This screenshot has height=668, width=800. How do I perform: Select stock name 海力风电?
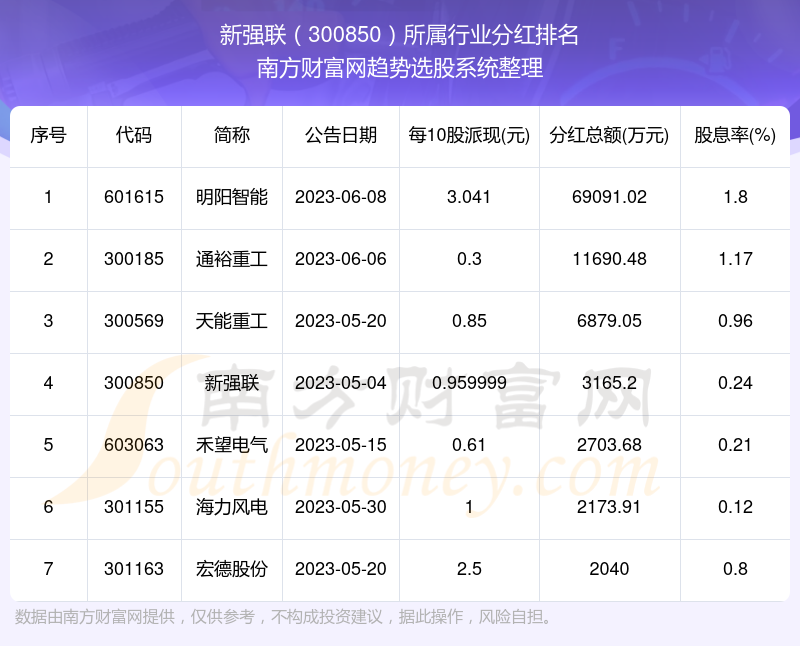(232, 507)
